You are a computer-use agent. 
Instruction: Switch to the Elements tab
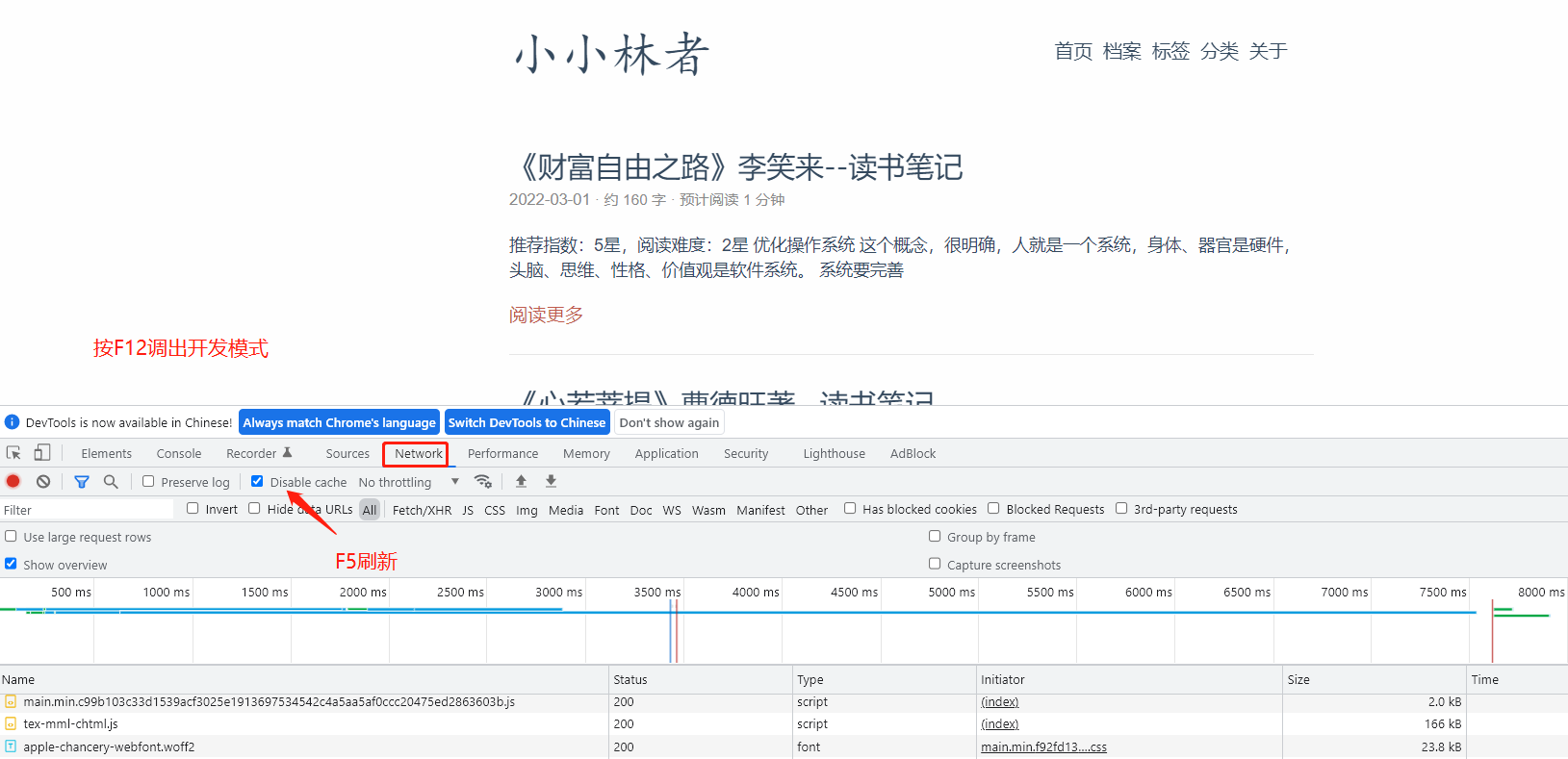107,453
